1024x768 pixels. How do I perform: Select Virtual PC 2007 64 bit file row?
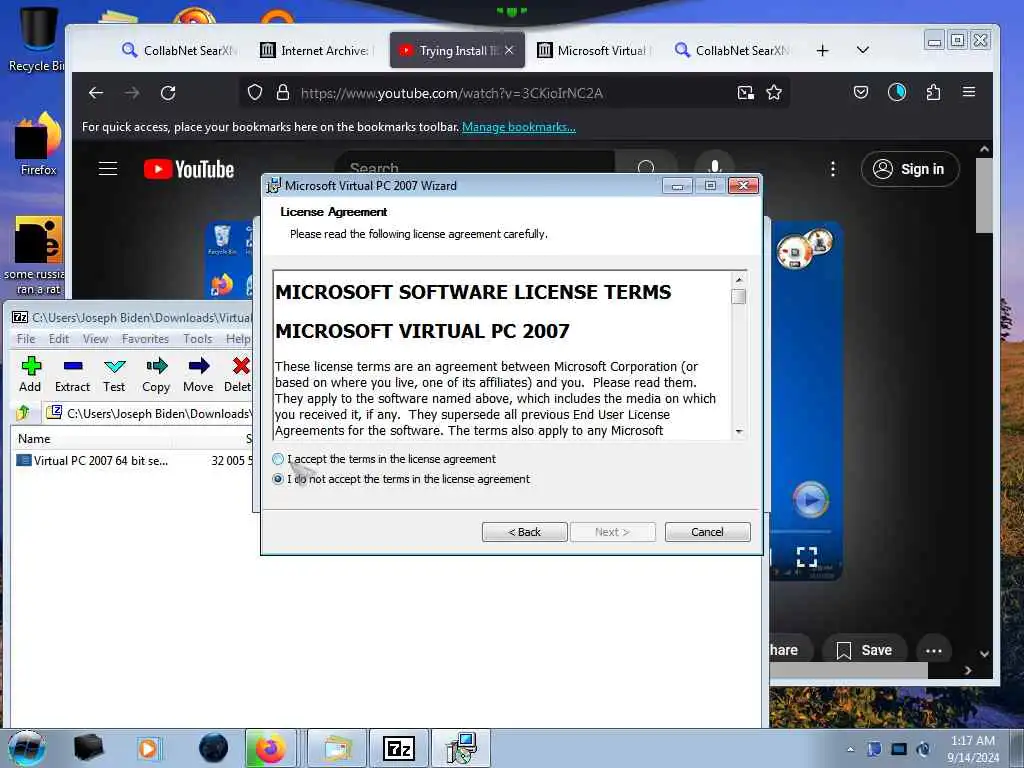pos(133,461)
